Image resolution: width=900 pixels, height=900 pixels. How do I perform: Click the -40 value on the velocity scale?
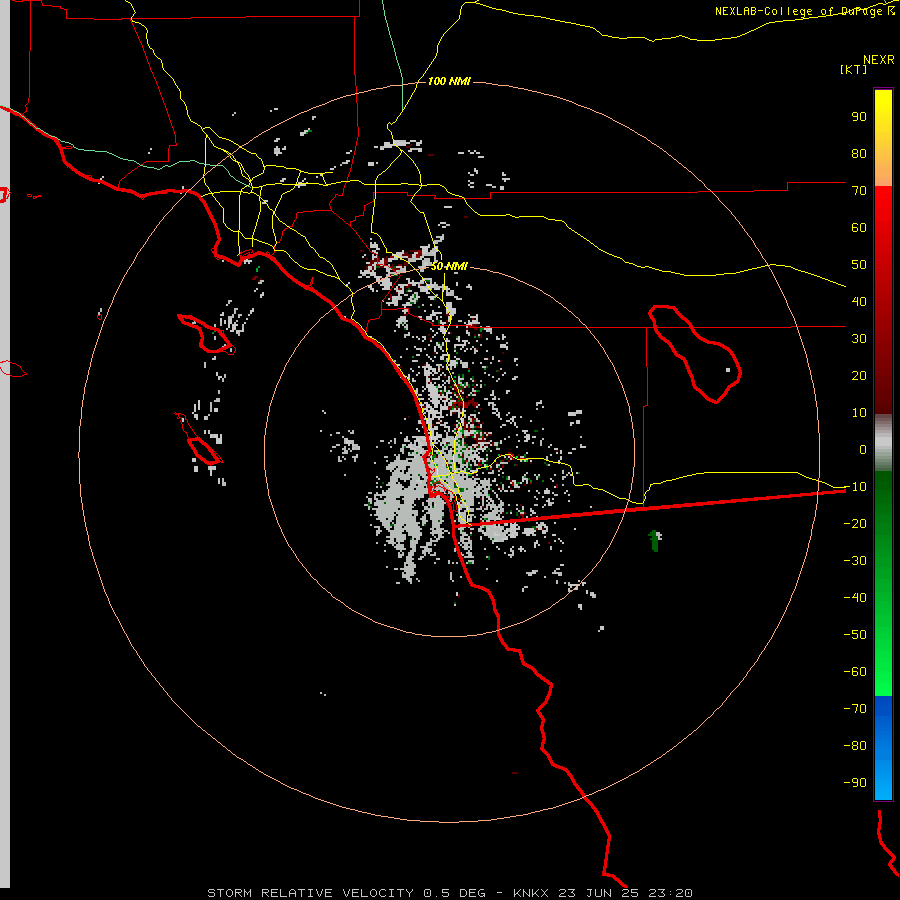pyautogui.click(x=855, y=598)
